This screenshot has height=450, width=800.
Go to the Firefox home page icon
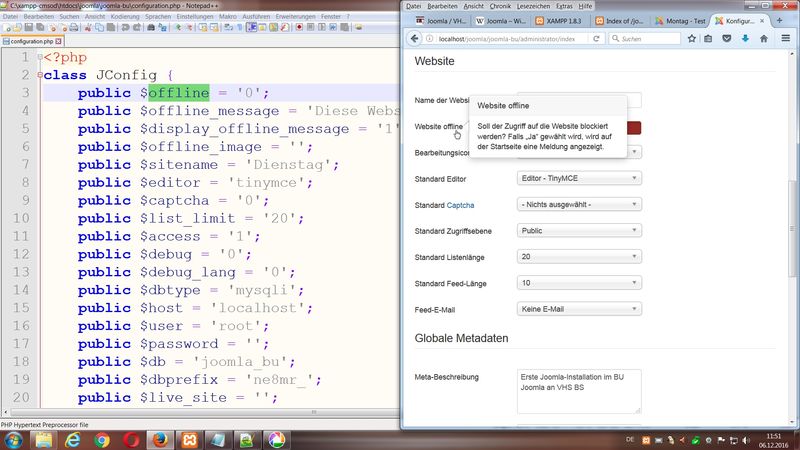click(x=763, y=39)
